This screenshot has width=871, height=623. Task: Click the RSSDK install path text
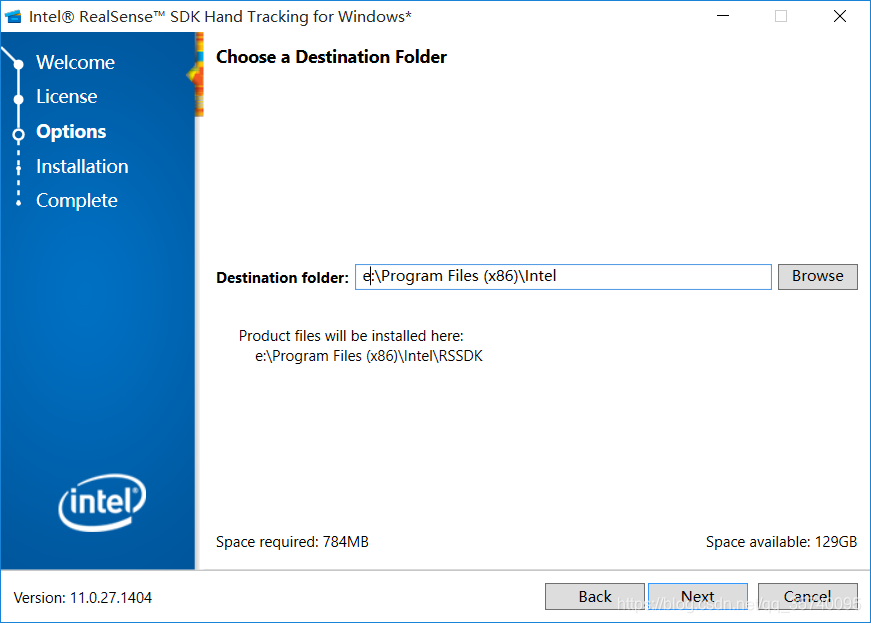click(x=369, y=356)
